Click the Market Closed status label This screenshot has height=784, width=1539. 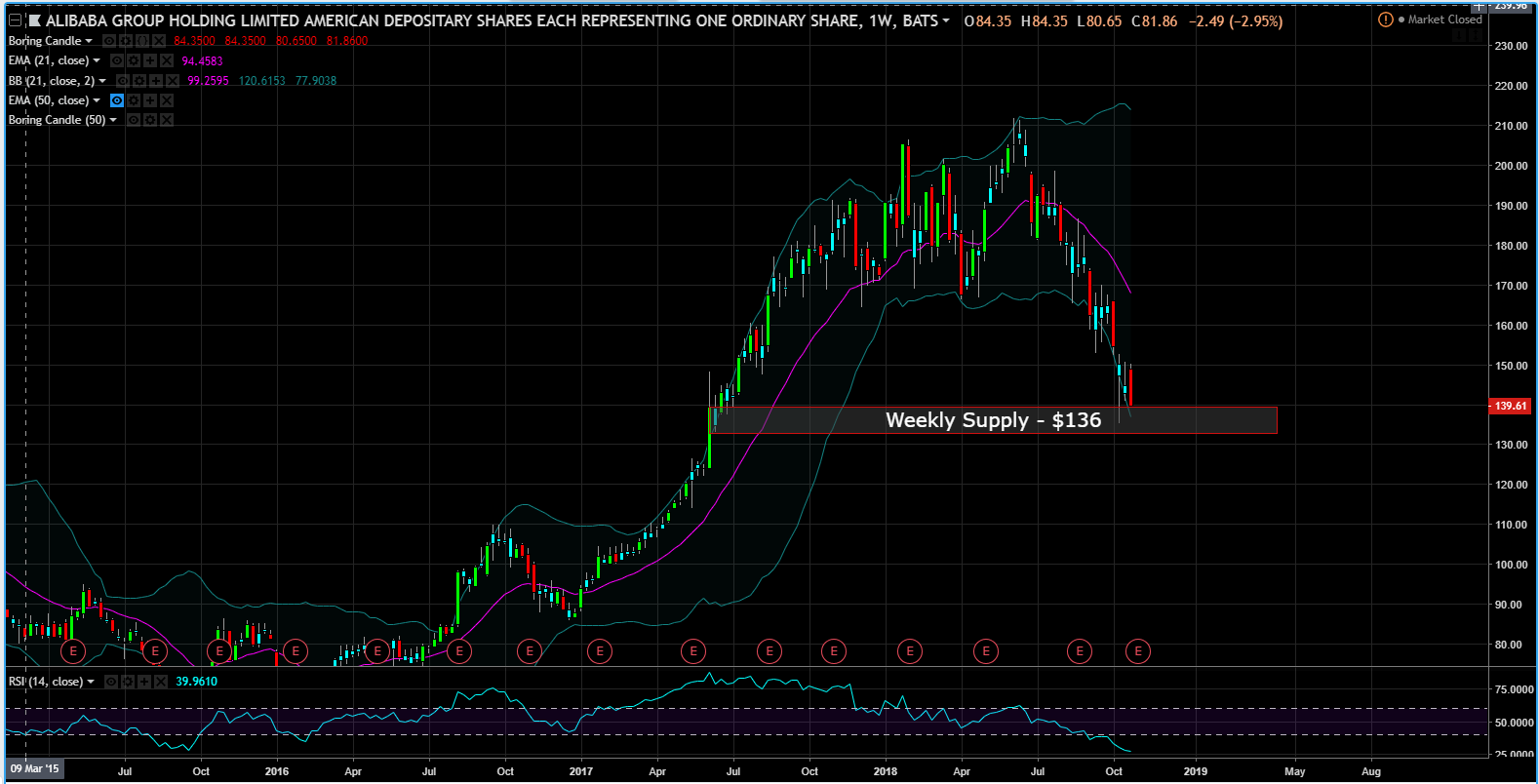(x=1444, y=20)
